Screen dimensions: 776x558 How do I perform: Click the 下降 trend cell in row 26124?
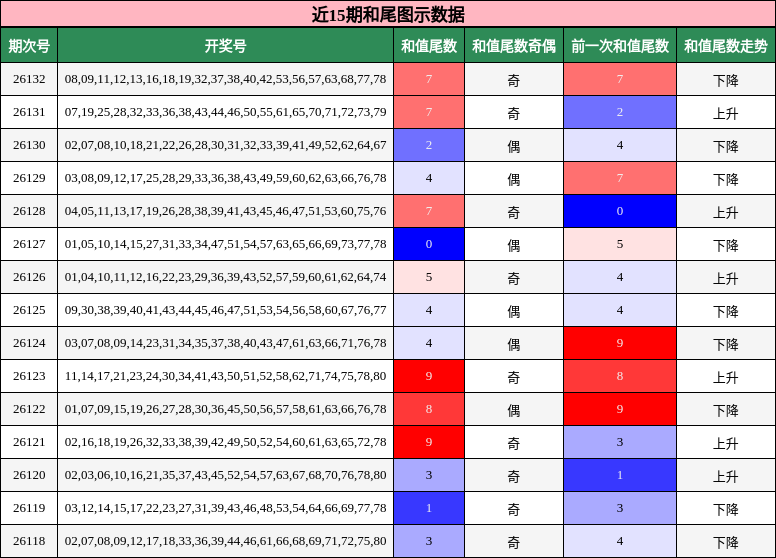click(726, 343)
